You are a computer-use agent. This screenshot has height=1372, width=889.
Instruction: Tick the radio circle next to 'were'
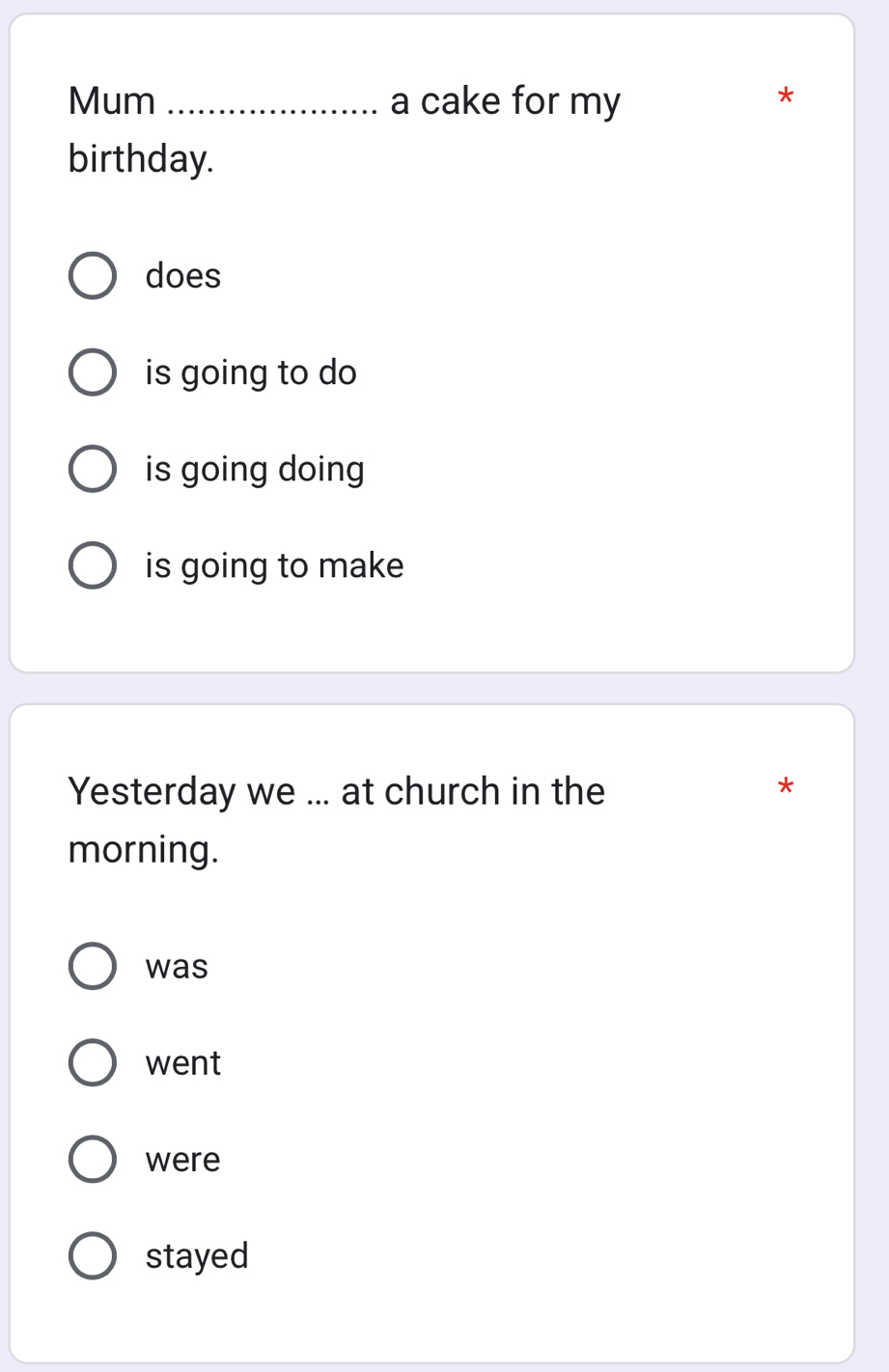(93, 1160)
